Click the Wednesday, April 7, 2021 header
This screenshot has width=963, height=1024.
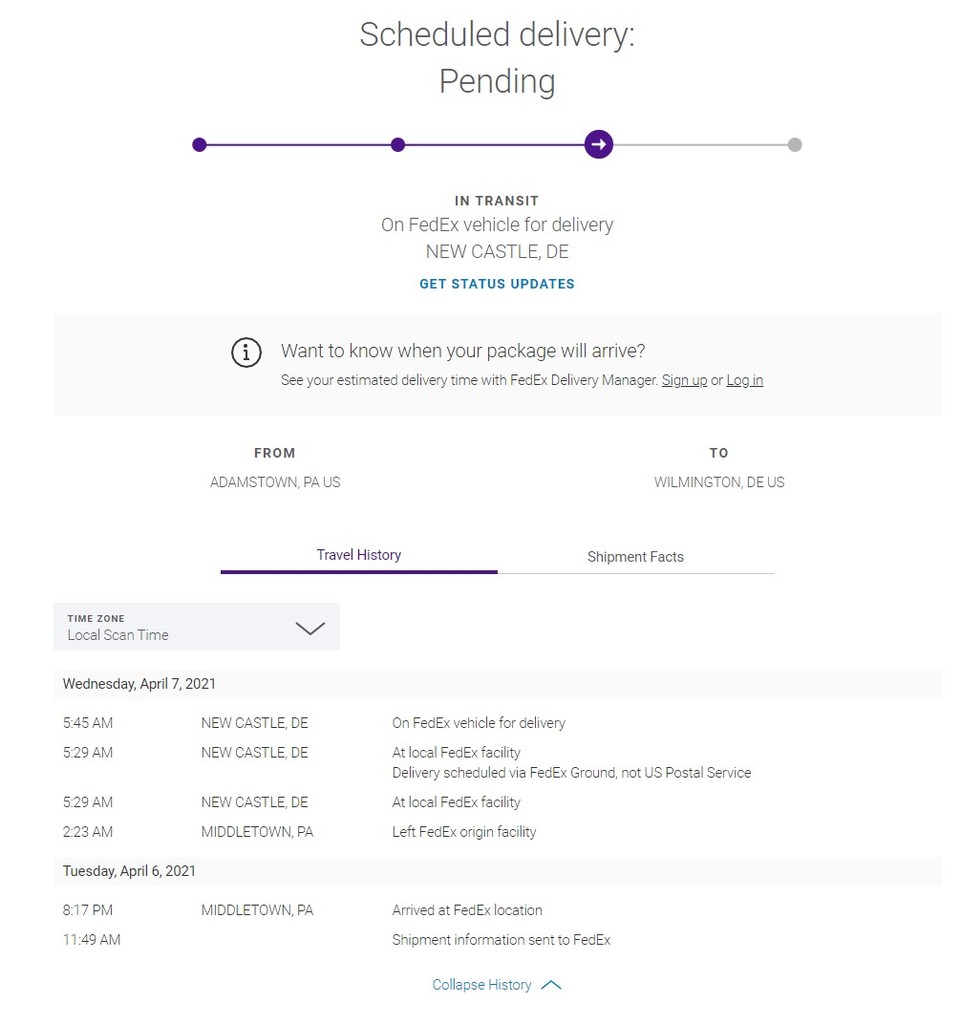pos(497,684)
